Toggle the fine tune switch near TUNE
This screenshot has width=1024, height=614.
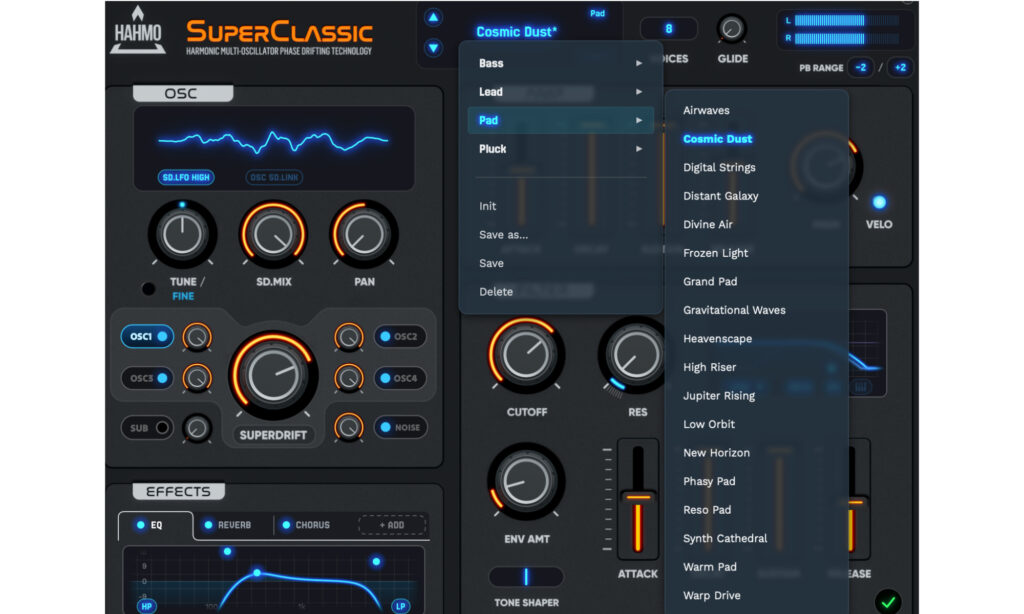pos(148,289)
